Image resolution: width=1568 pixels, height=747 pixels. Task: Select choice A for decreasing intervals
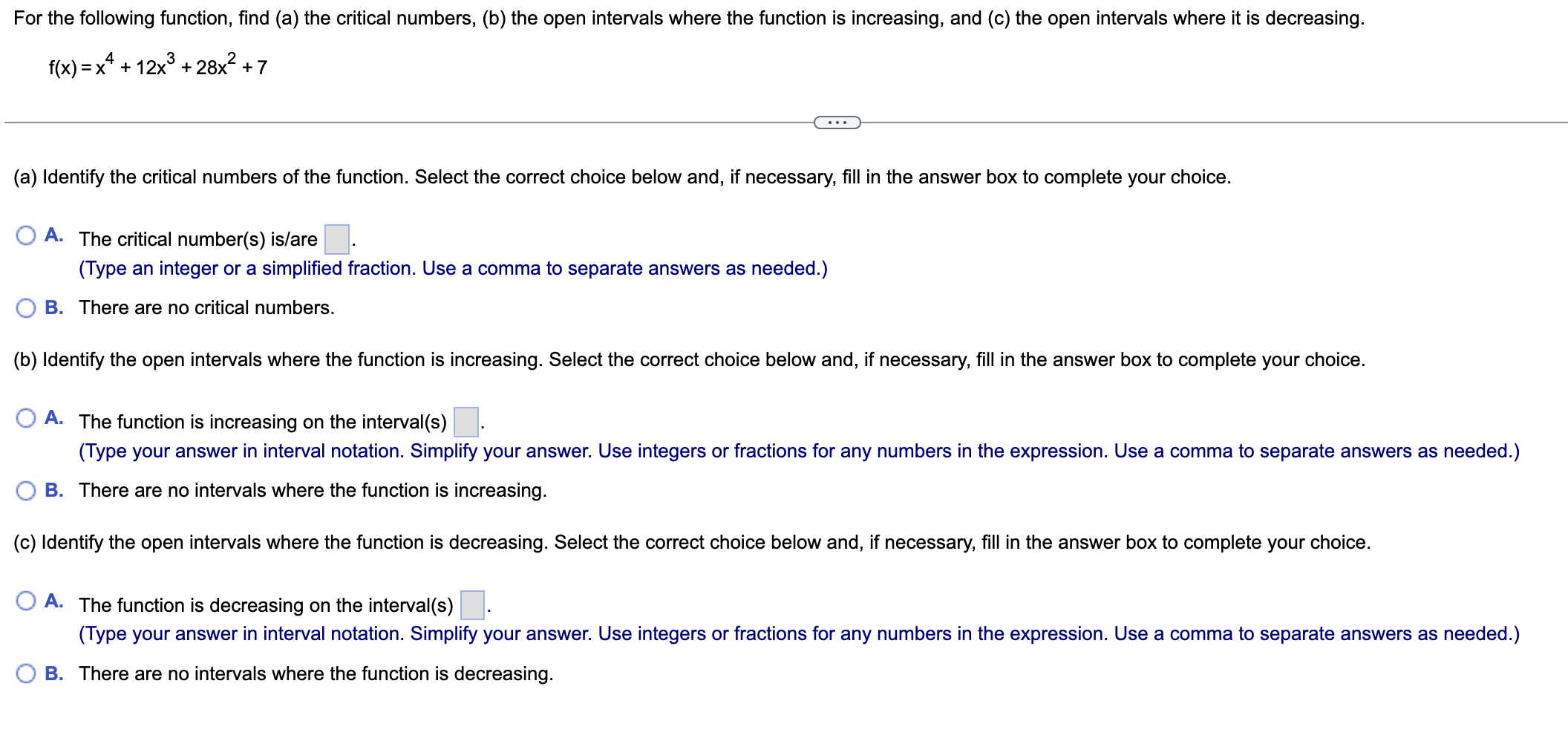pyautogui.click(x=27, y=600)
